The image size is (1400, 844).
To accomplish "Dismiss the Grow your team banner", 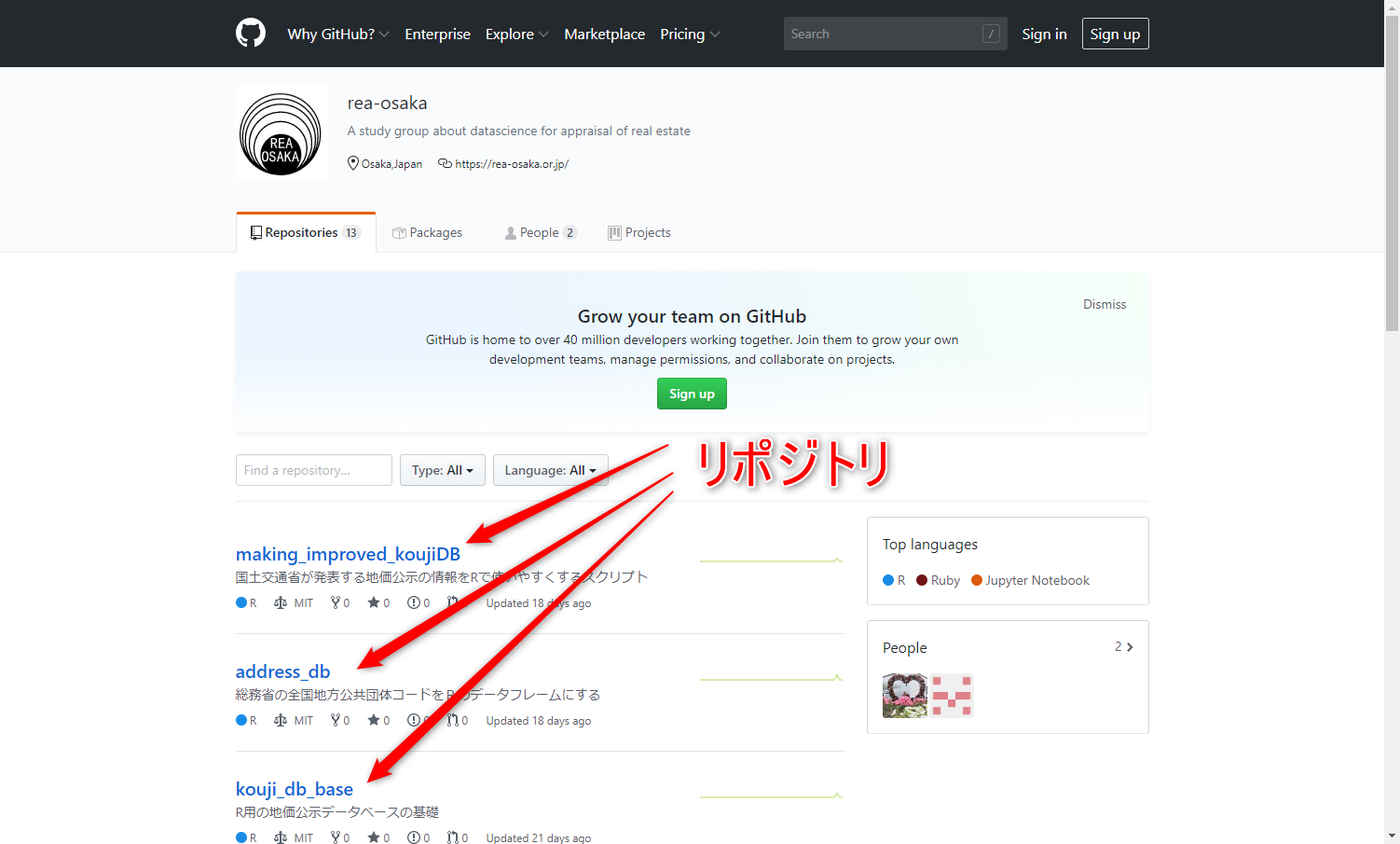I will (1104, 303).
